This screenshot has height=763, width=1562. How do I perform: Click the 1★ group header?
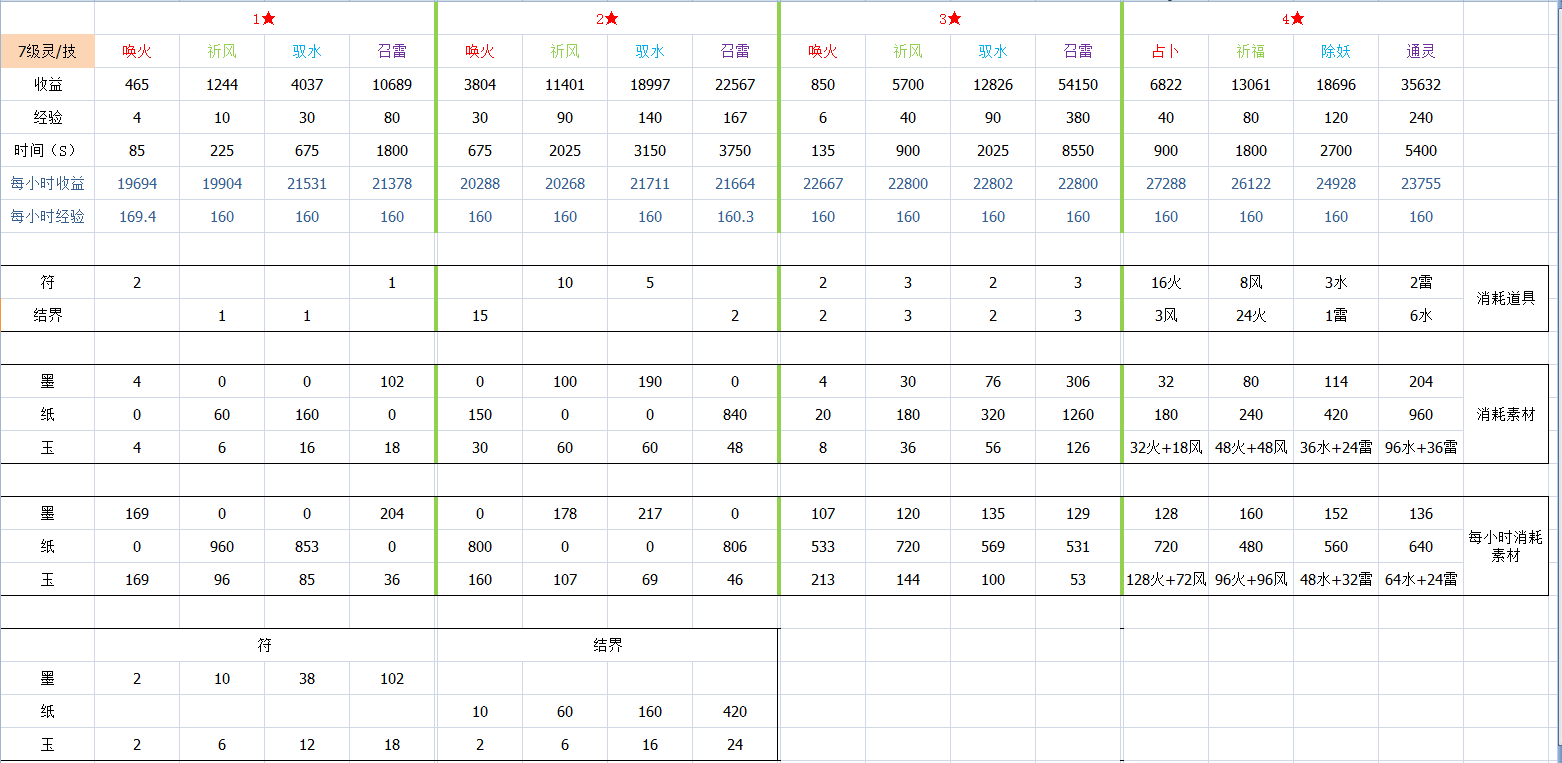click(265, 18)
